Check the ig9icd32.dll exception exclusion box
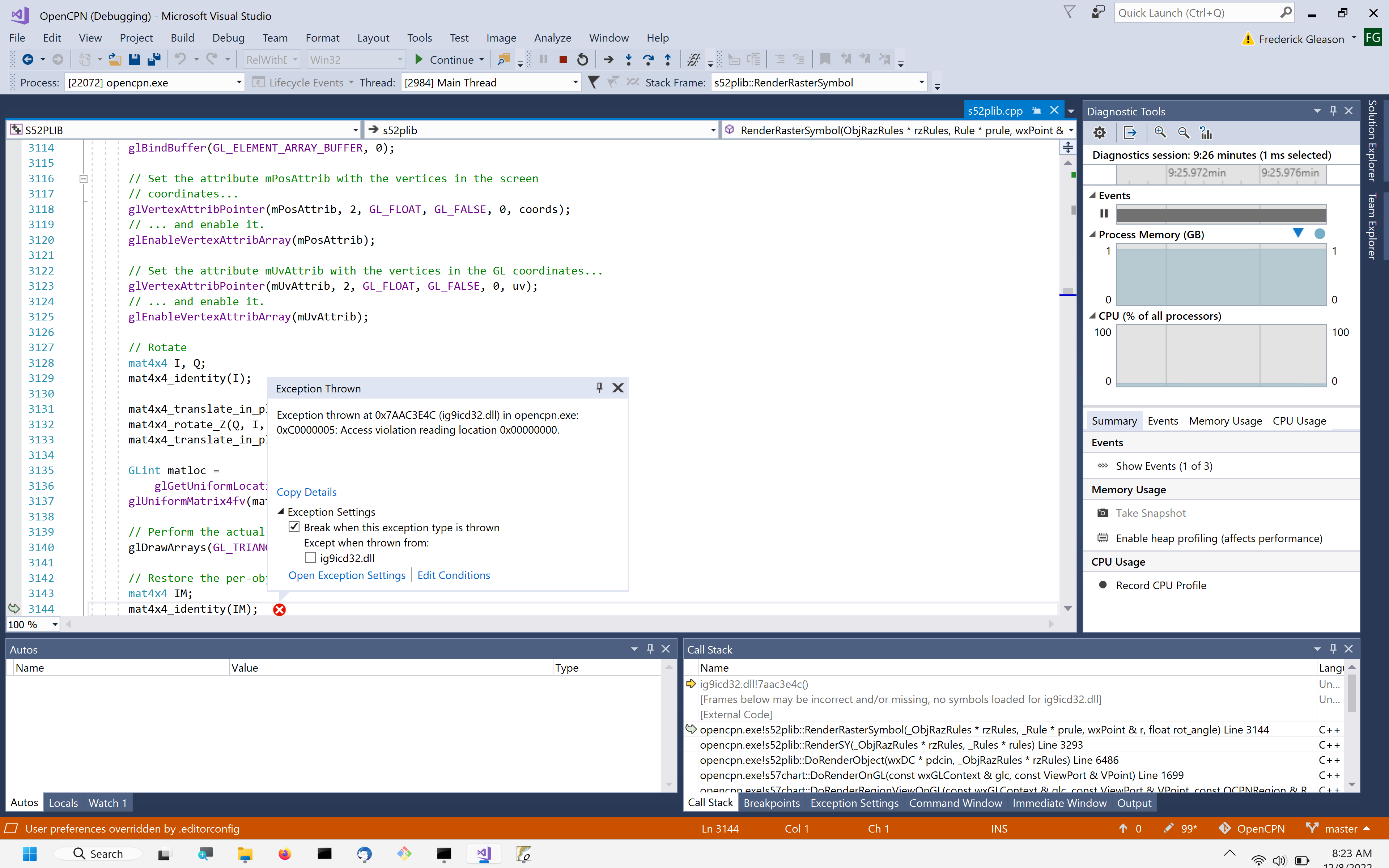 [x=310, y=557]
